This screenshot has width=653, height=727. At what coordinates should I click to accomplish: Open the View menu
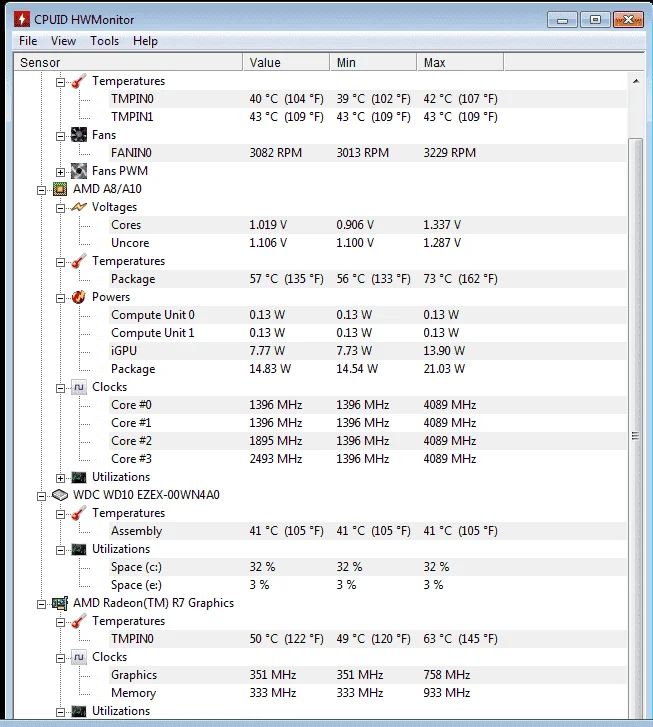[63, 41]
